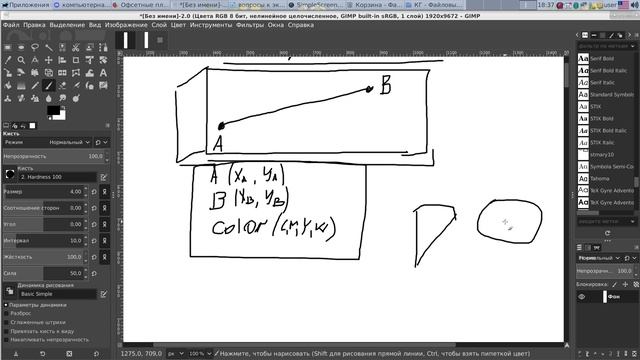Select the Ink tool

tap(90, 86)
